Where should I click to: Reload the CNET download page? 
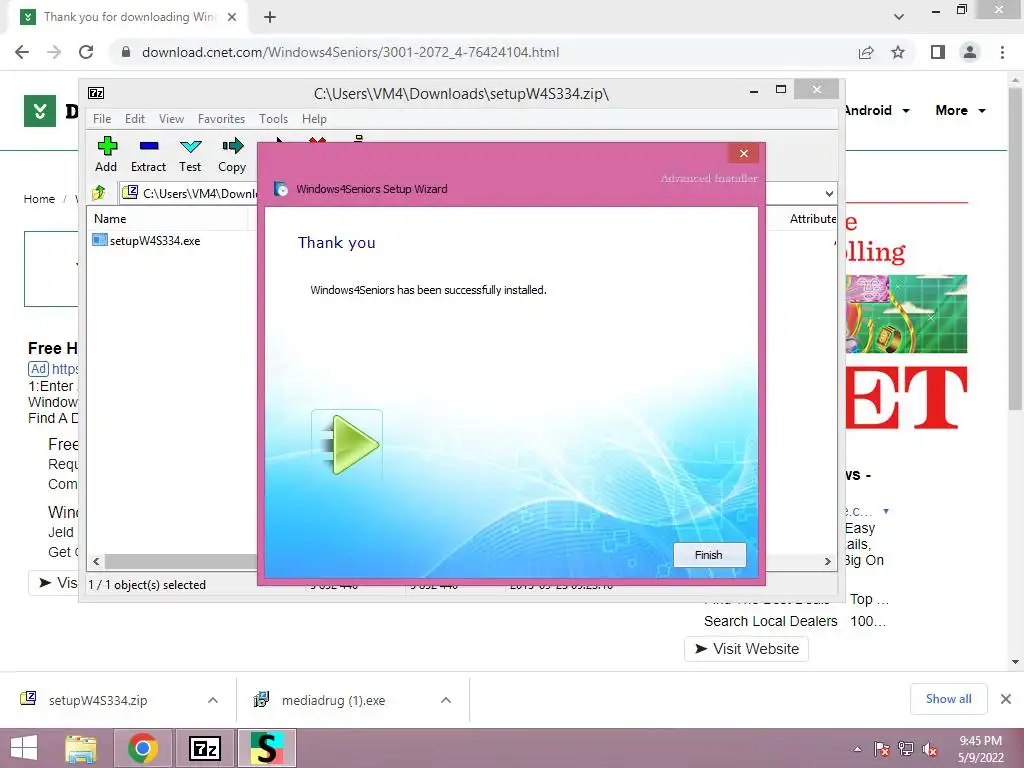point(86,52)
